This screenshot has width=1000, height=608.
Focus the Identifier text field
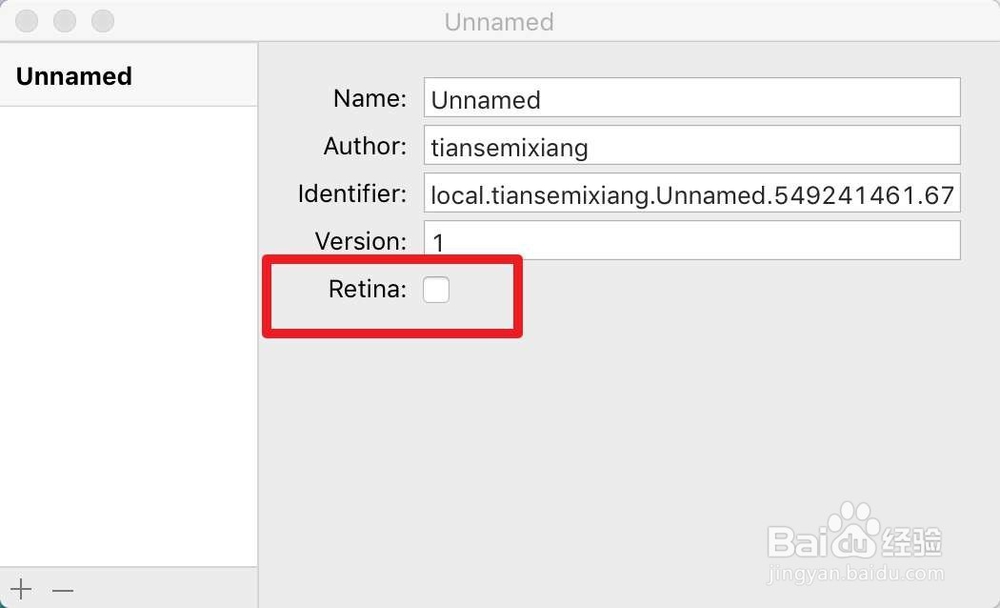692,193
